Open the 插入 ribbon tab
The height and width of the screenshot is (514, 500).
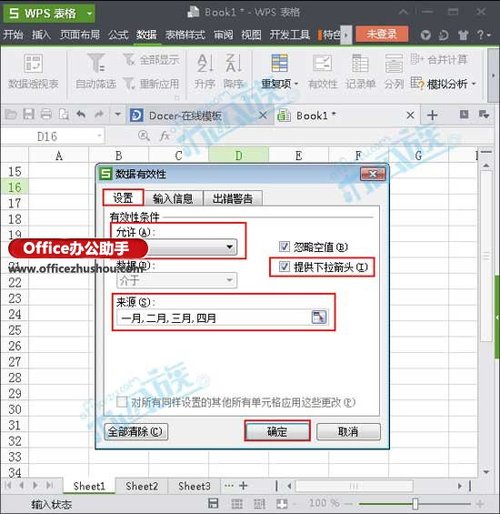[41, 35]
